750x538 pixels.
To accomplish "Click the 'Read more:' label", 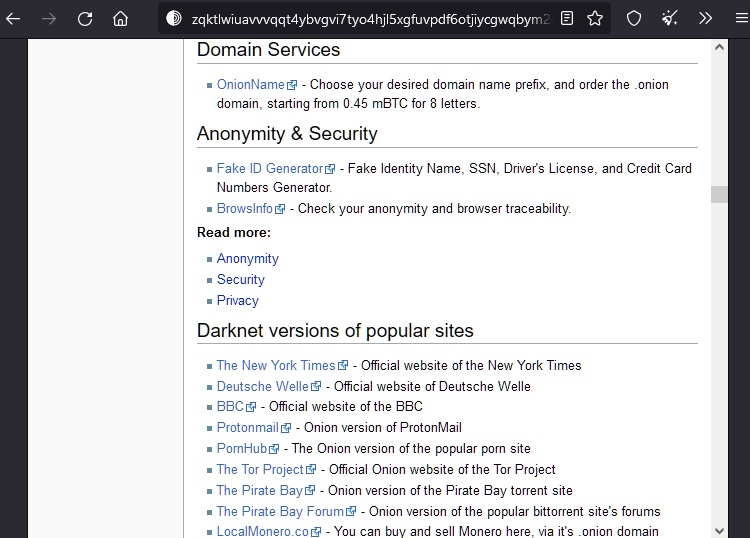I will (x=234, y=232).
